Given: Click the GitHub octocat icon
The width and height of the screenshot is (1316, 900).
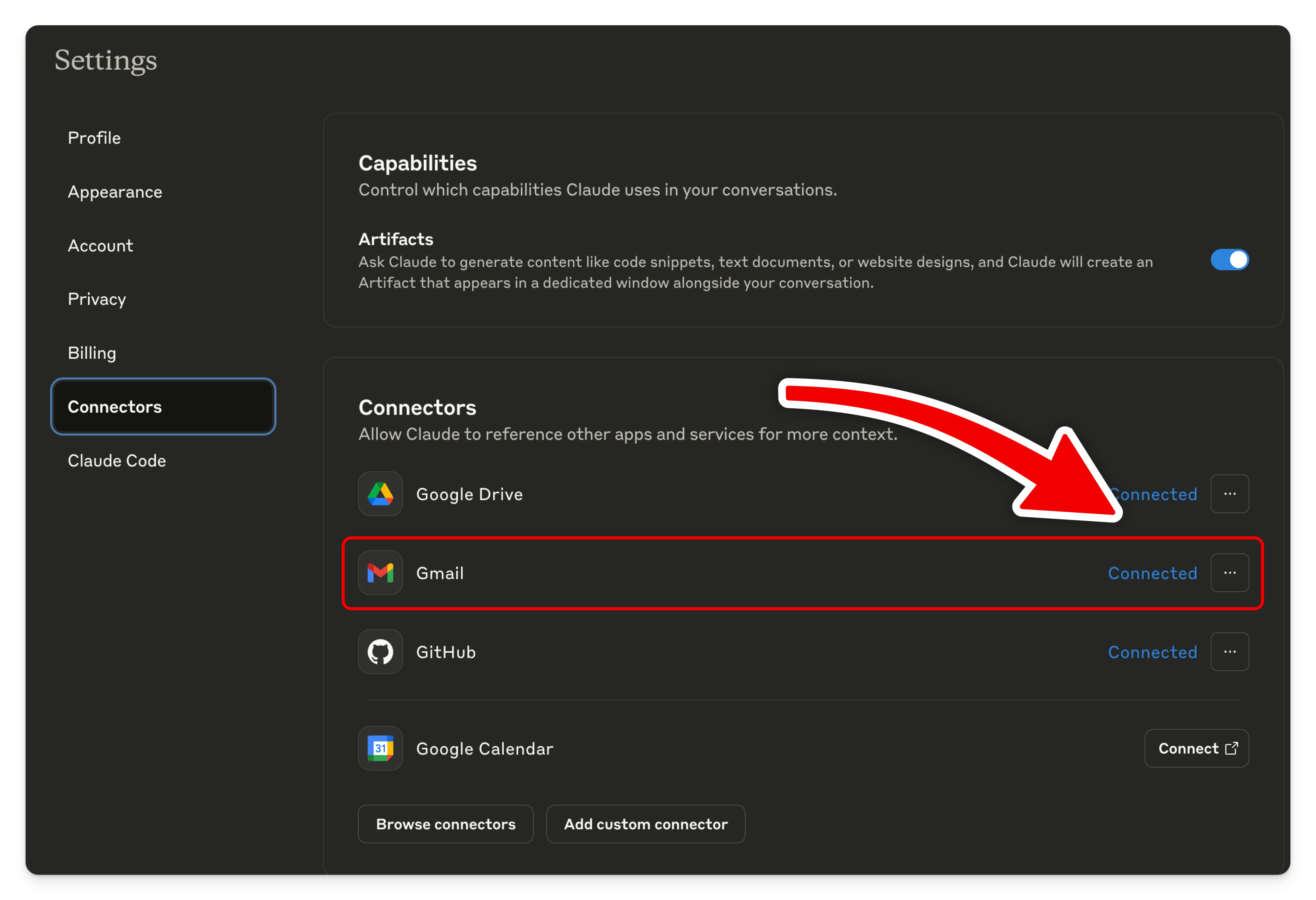Looking at the screenshot, I should pos(380,651).
